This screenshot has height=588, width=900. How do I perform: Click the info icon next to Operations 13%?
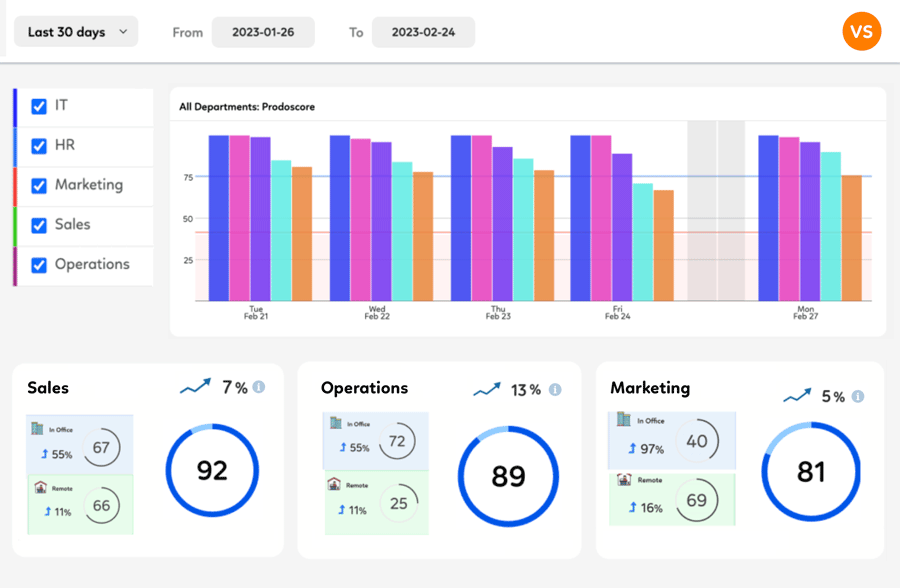coord(555,390)
